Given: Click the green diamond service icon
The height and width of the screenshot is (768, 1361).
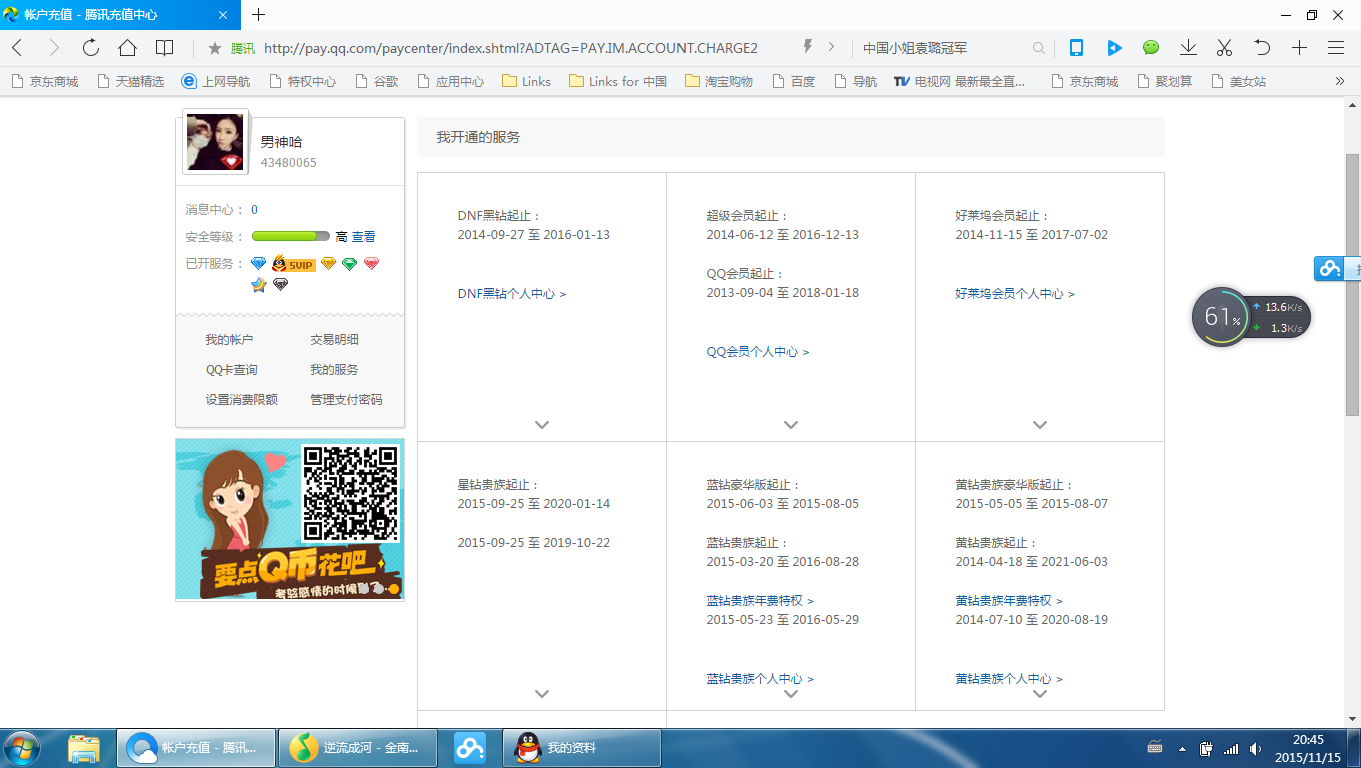Looking at the screenshot, I should pos(349,263).
